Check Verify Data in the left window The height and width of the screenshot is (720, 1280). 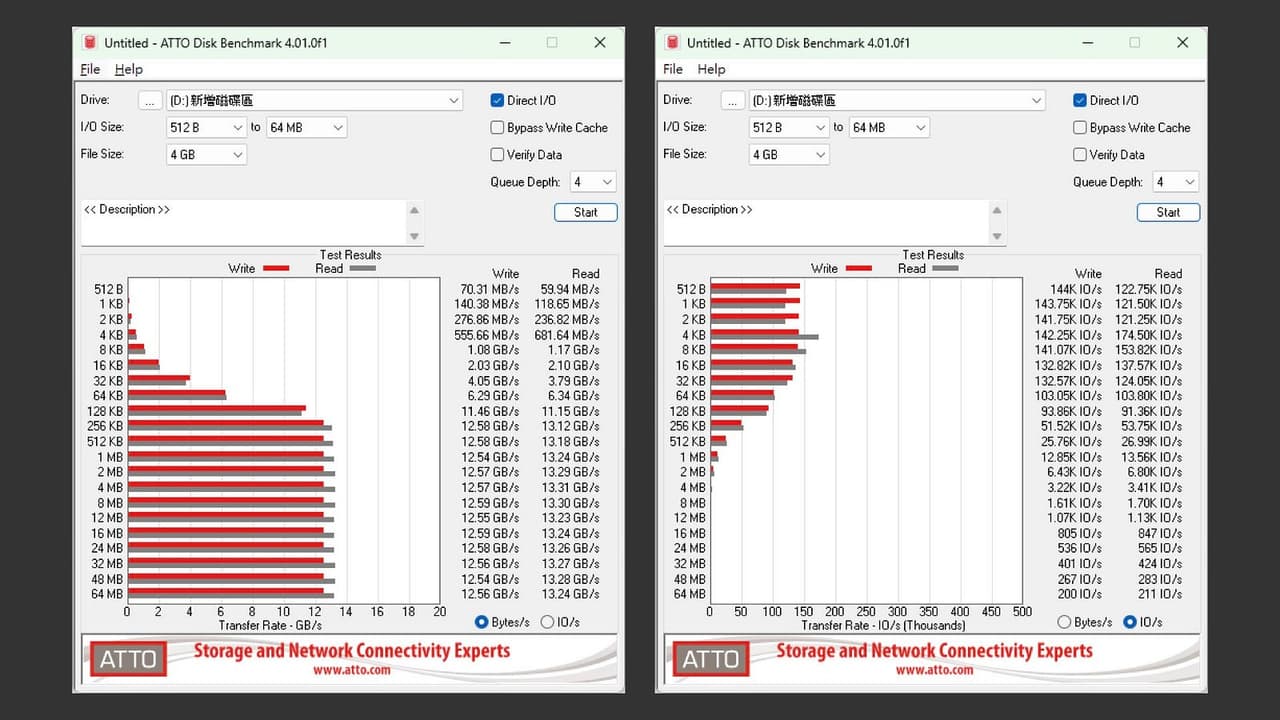tap(497, 154)
